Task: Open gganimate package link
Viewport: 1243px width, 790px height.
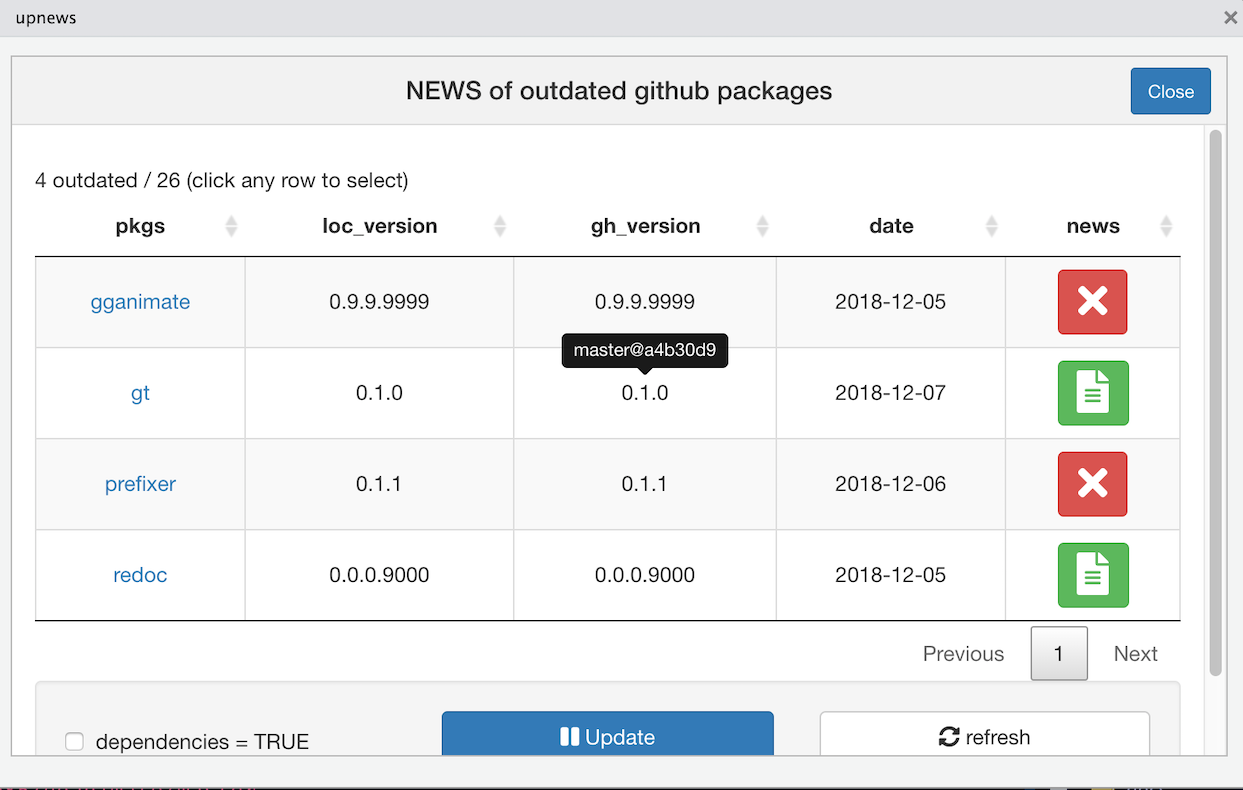Action: coord(140,302)
